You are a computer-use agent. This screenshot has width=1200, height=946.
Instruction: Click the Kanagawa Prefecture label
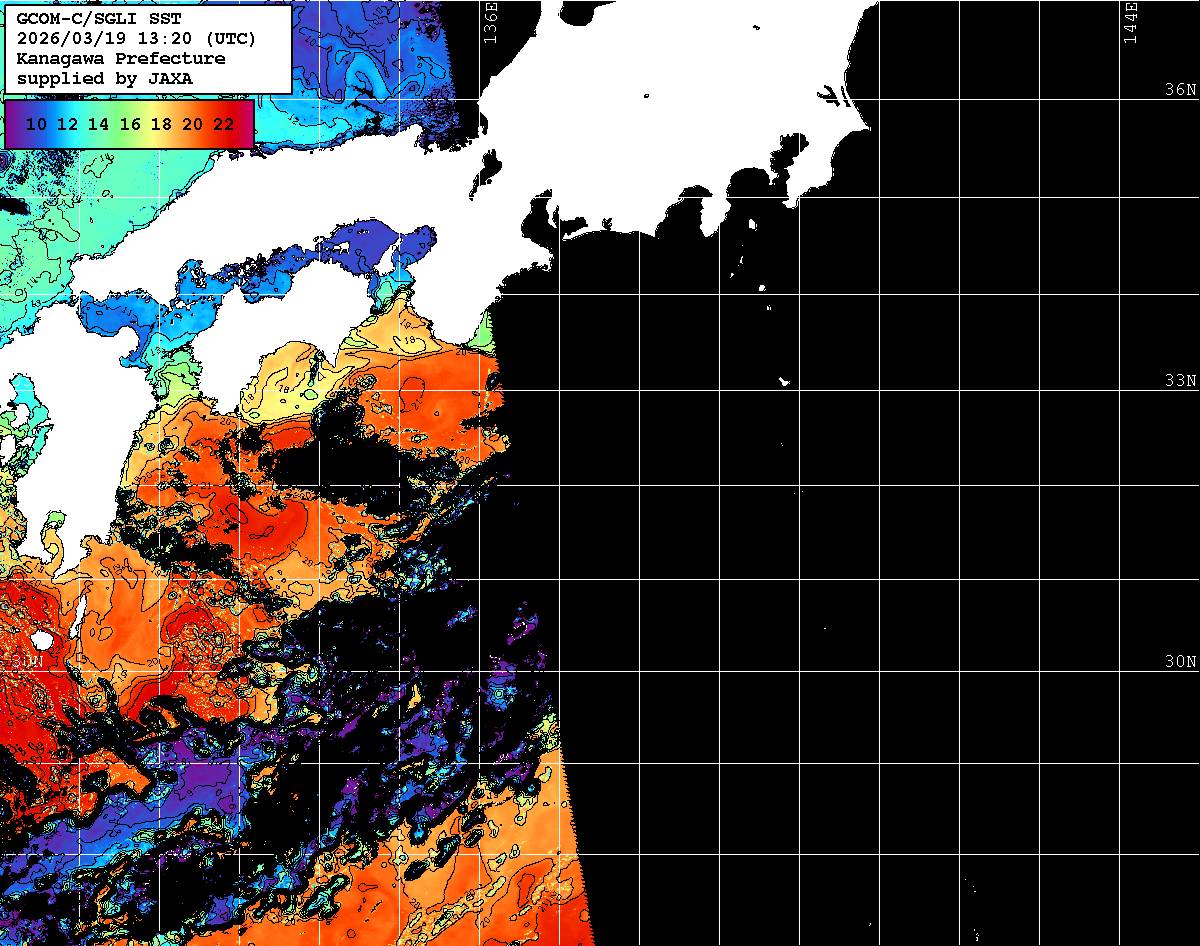(120, 59)
